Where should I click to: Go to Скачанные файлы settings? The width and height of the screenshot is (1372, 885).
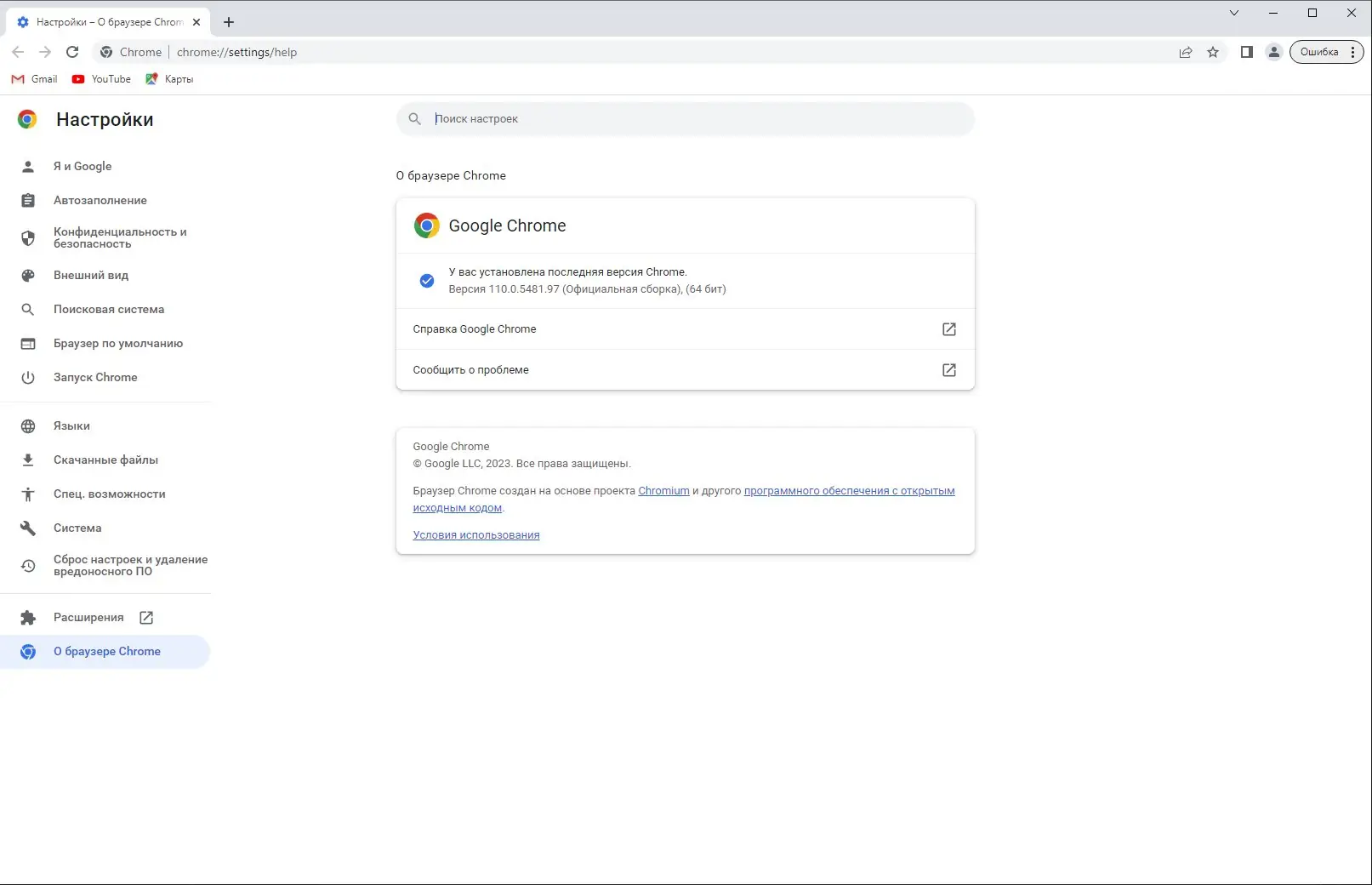[x=105, y=460]
